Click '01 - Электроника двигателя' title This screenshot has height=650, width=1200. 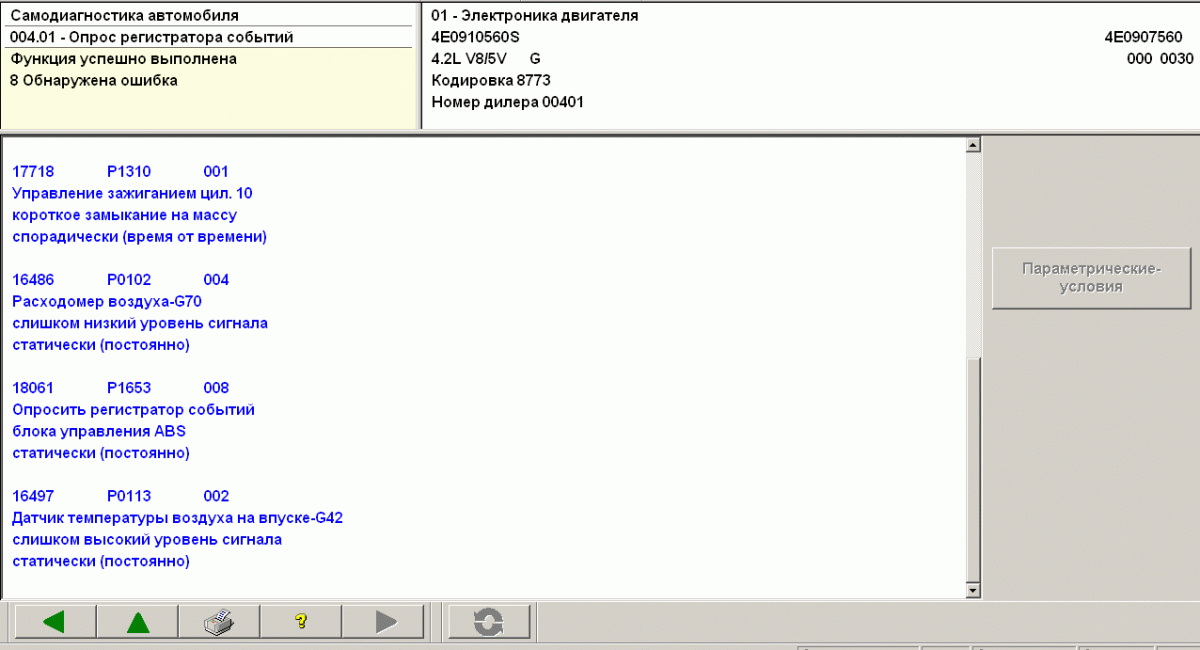(x=535, y=16)
